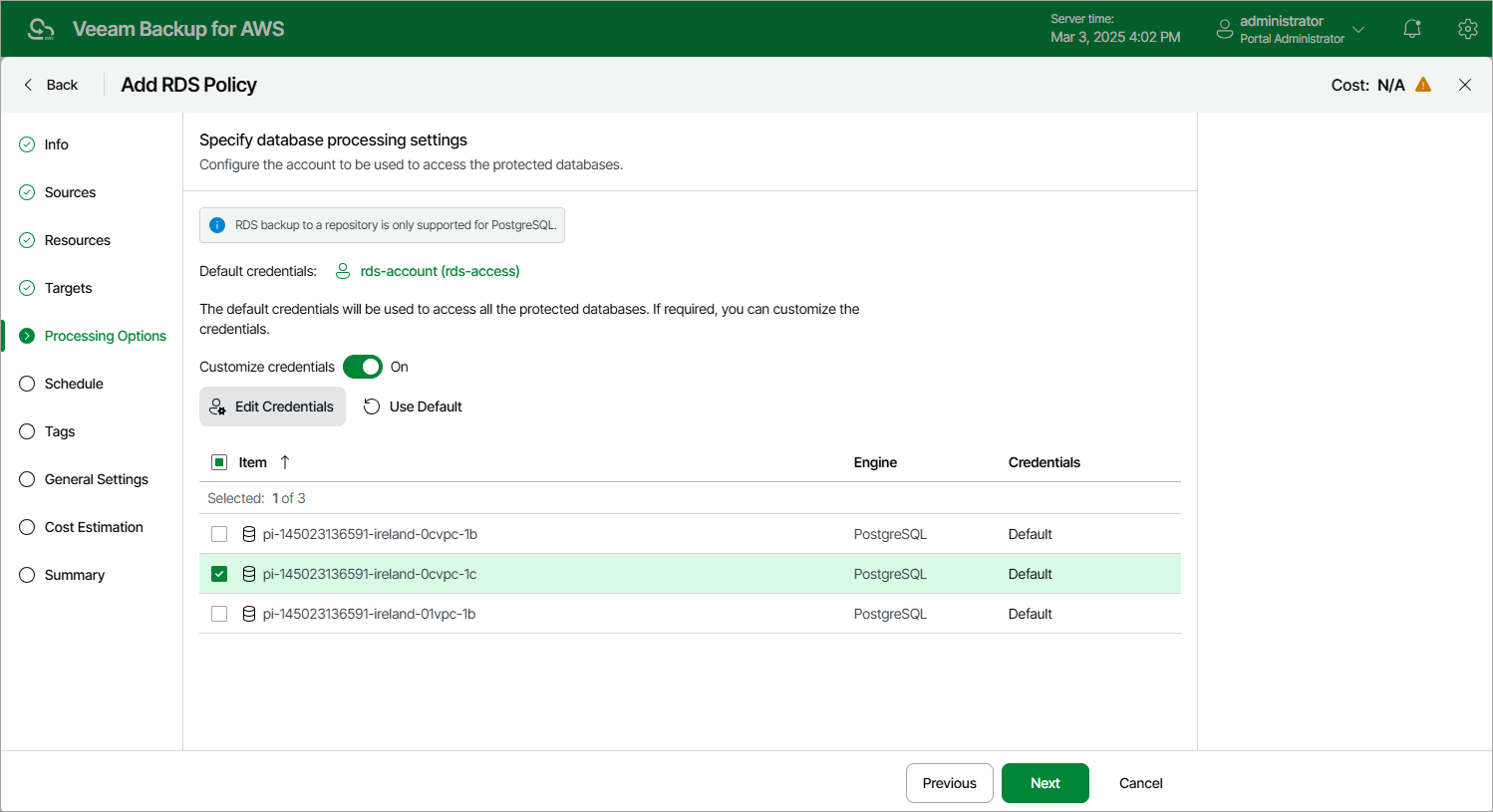Open the Cost Estimation step
Viewport: 1493px width, 812px height.
(x=94, y=527)
